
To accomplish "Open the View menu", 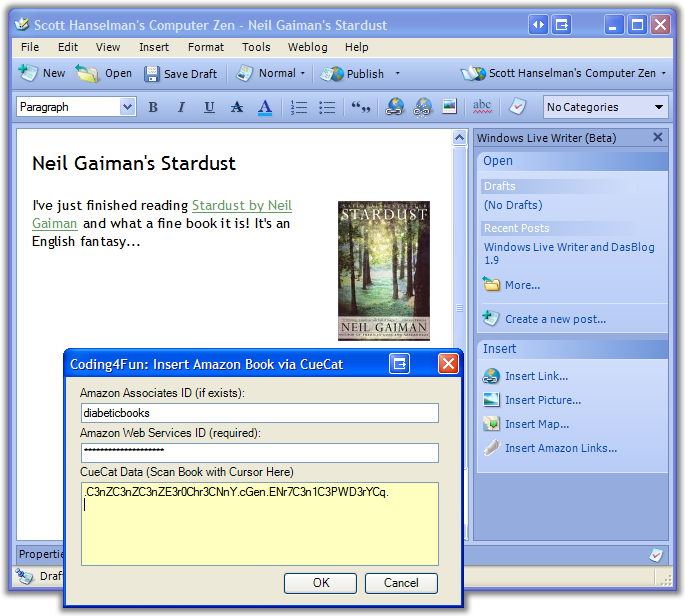I will pos(108,47).
